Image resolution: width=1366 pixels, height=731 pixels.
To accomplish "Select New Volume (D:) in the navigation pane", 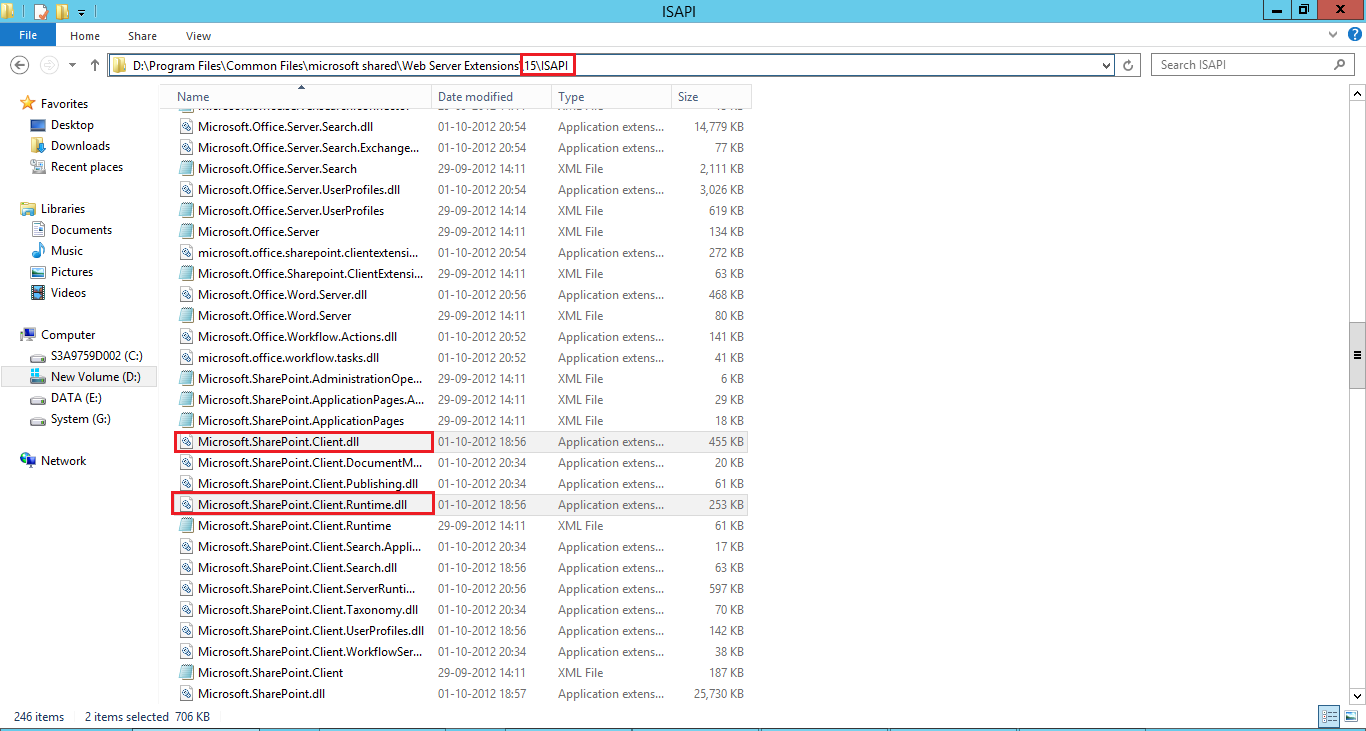I will (79, 377).
